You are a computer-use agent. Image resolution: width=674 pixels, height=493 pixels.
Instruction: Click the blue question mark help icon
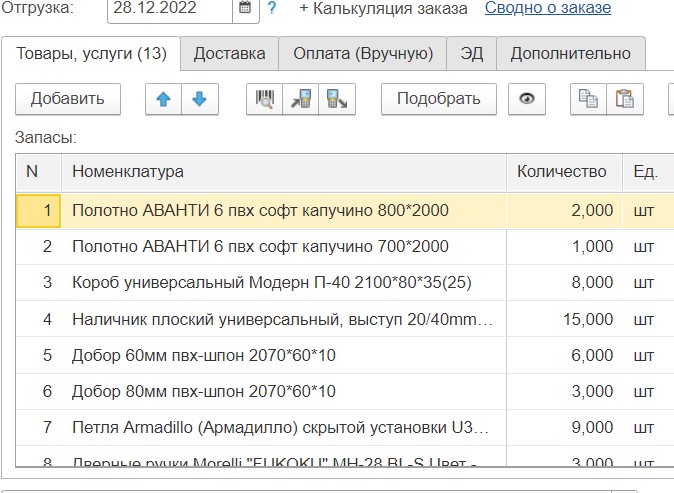(271, 9)
